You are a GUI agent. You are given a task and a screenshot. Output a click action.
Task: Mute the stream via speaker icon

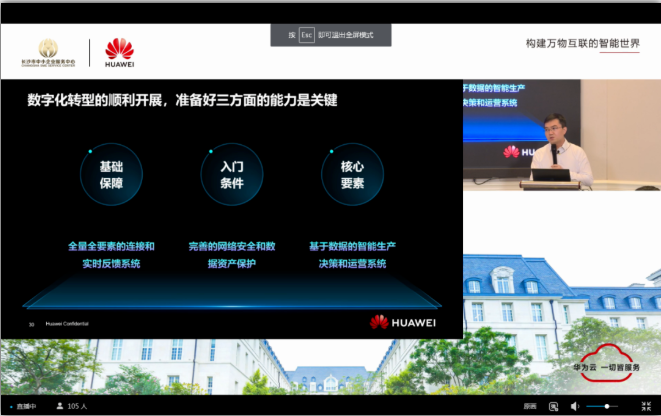[574, 406]
